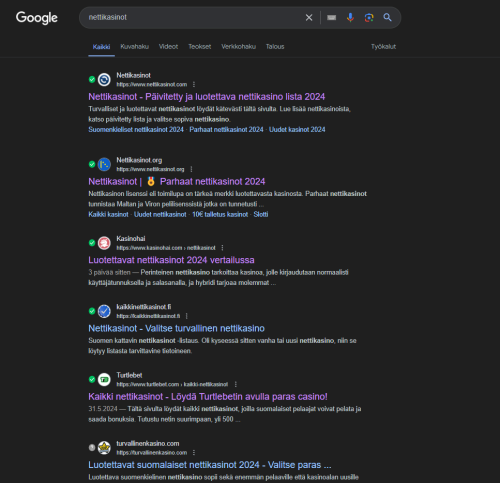Switch to the Teokset tab

pos(200,47)
